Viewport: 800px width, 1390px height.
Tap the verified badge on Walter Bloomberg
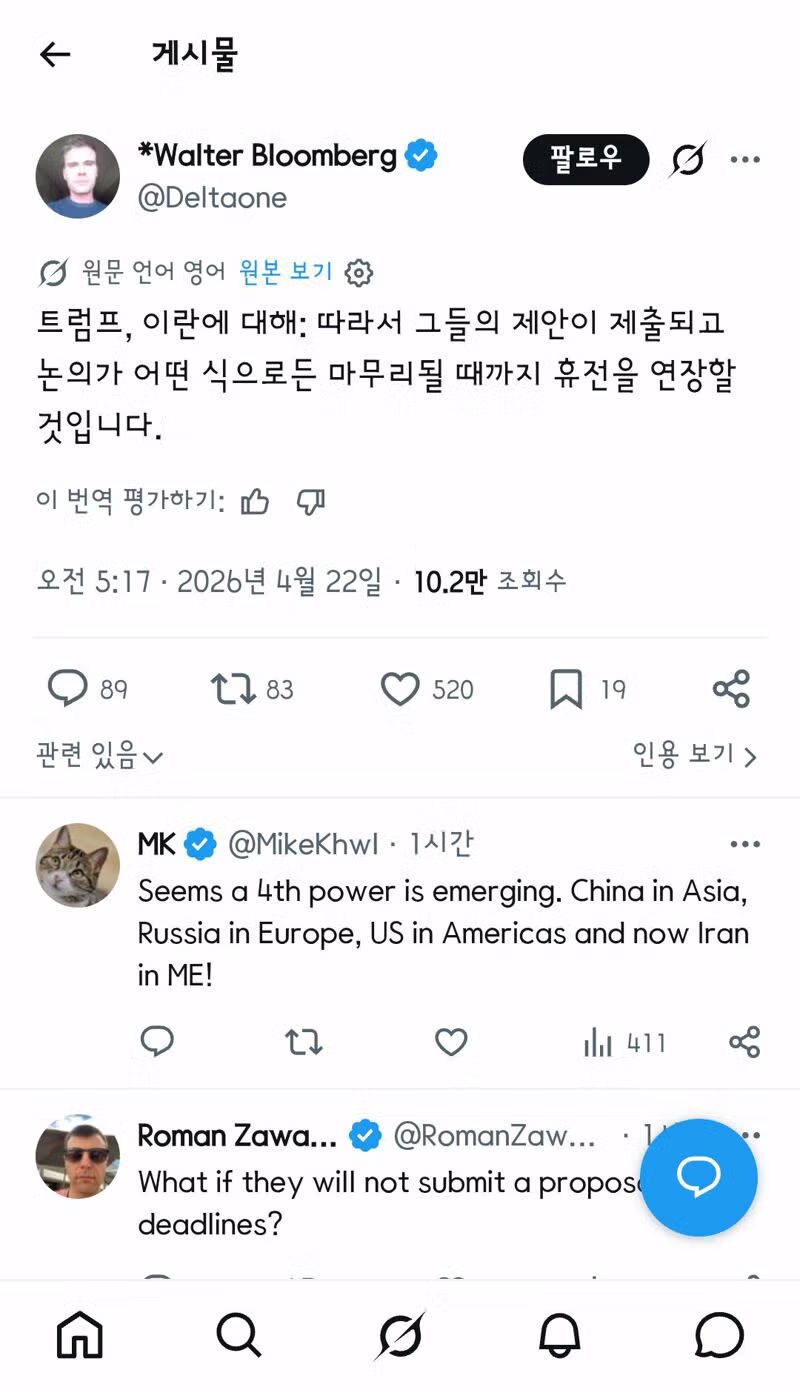point(420,155)
